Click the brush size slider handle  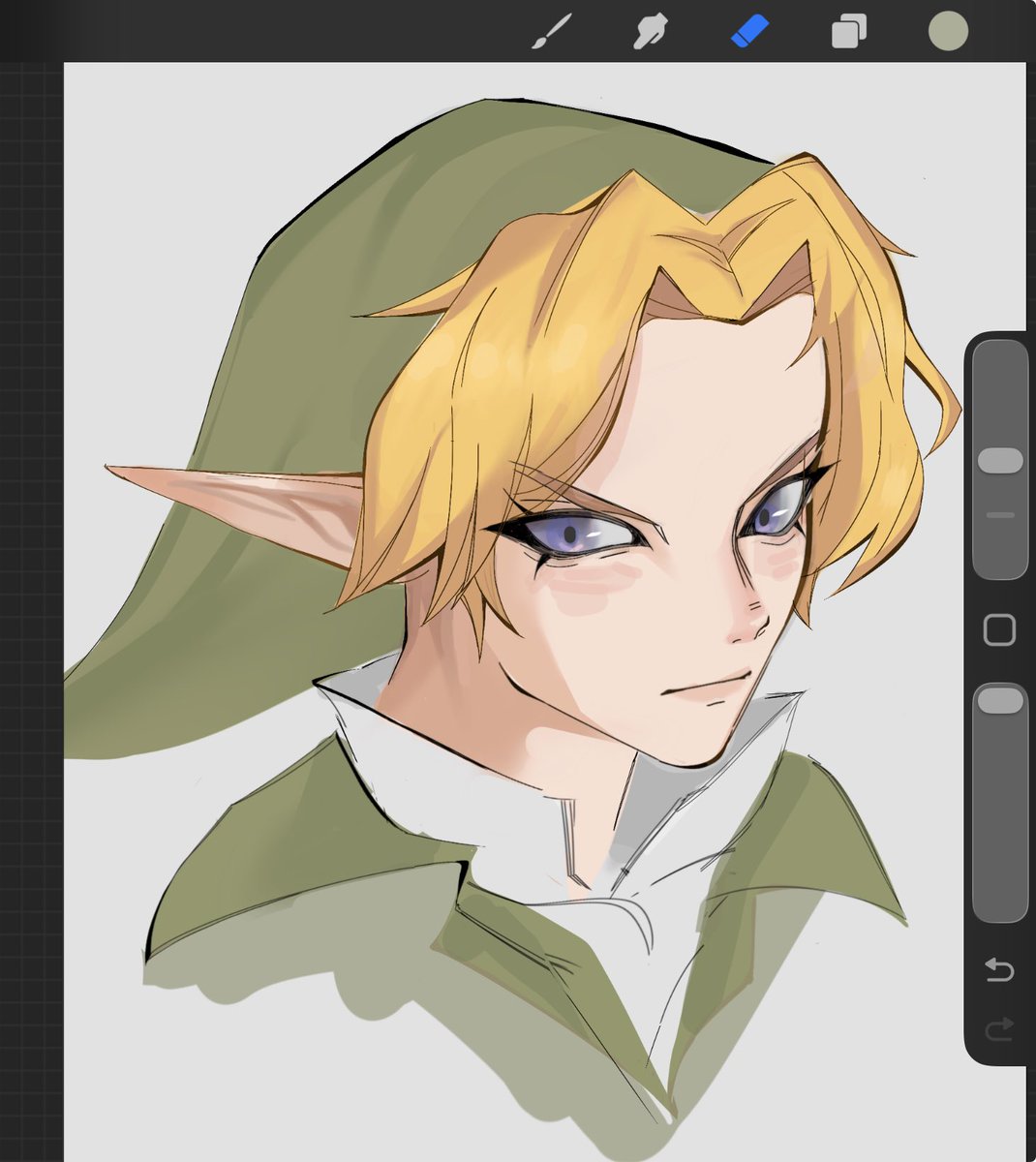[x=1000, y=460]
